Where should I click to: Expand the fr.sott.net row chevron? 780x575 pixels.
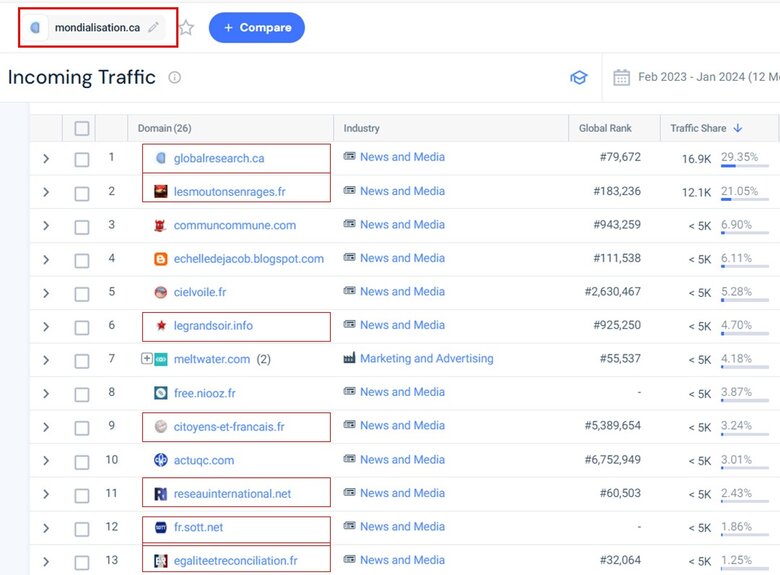(46, 528)
